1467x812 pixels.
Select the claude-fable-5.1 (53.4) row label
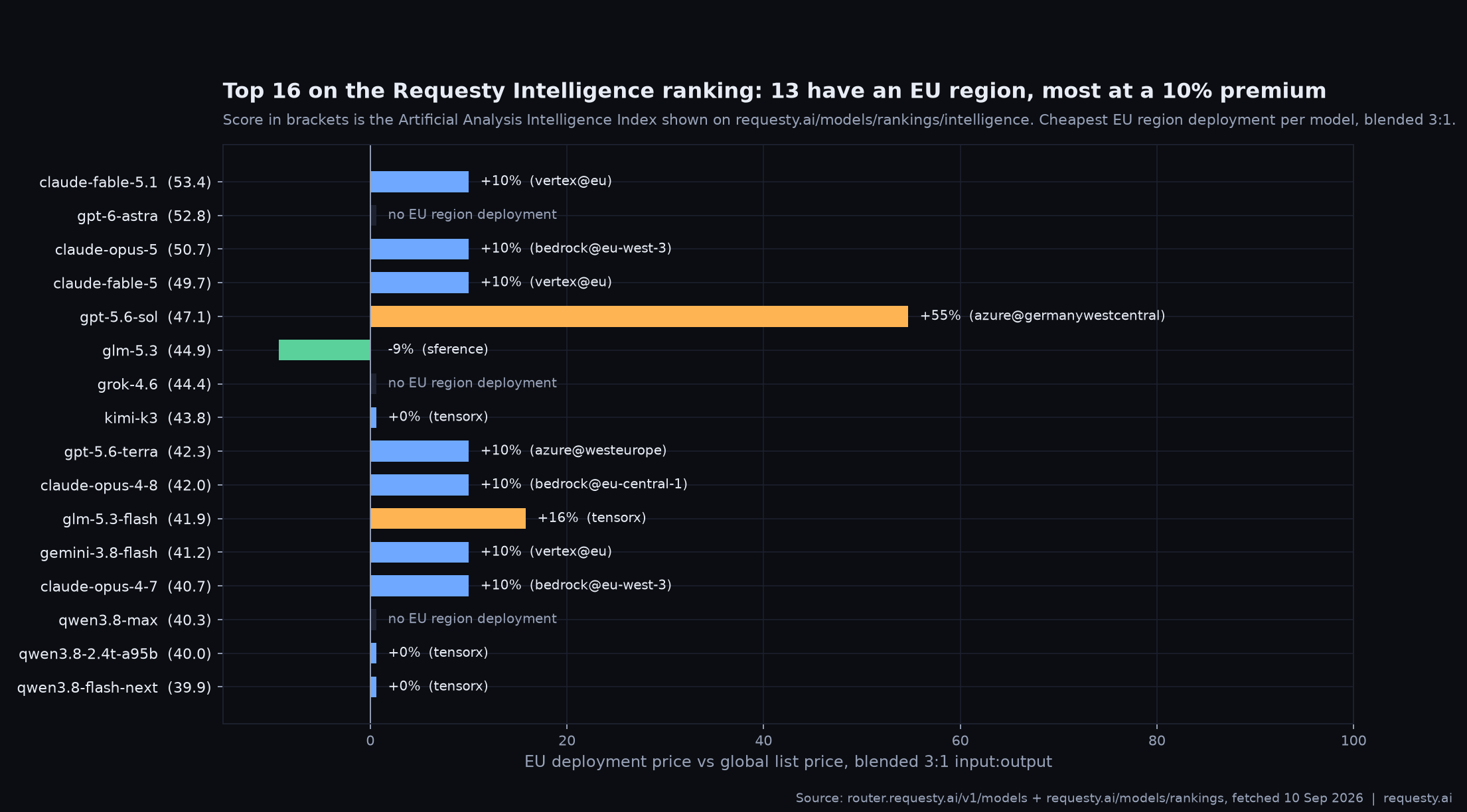(125, 182)
